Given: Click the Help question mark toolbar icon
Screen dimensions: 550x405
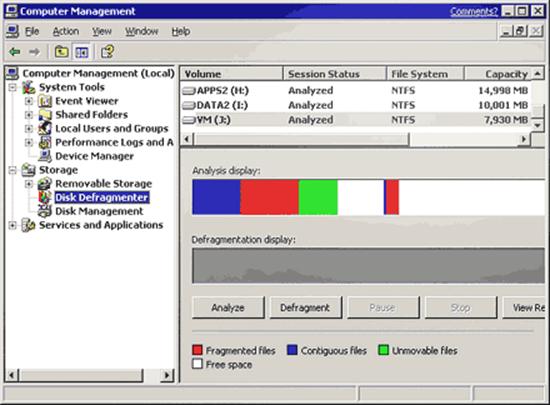Looking at the screenshot, I should 107,52.
